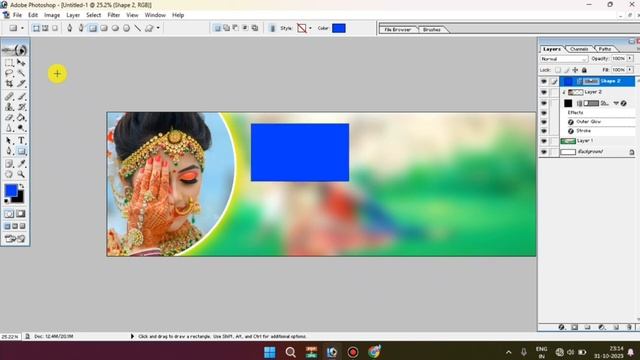Click the Jump to ImageReady button
The image size is (640, 360).
tap(15, 239)
